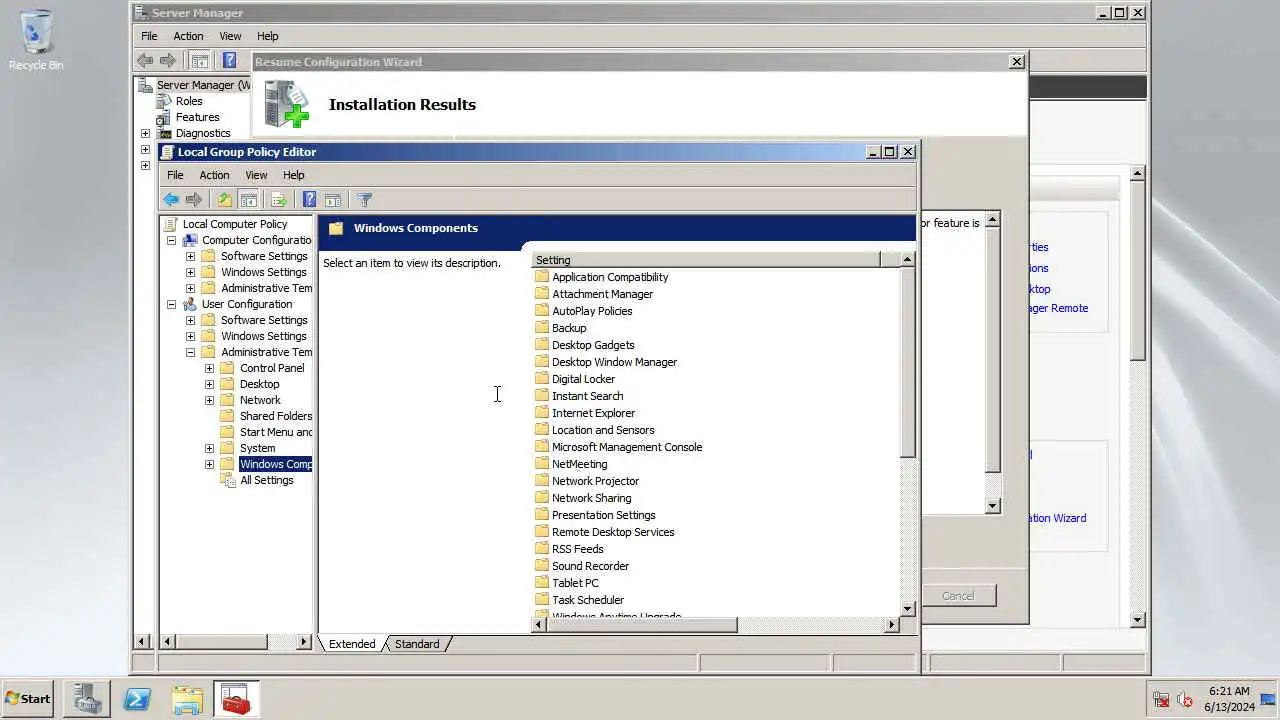Screen dimensions: 1280x720
Task: Open the Attachment Manager folder
Action: tap(602, 294)
